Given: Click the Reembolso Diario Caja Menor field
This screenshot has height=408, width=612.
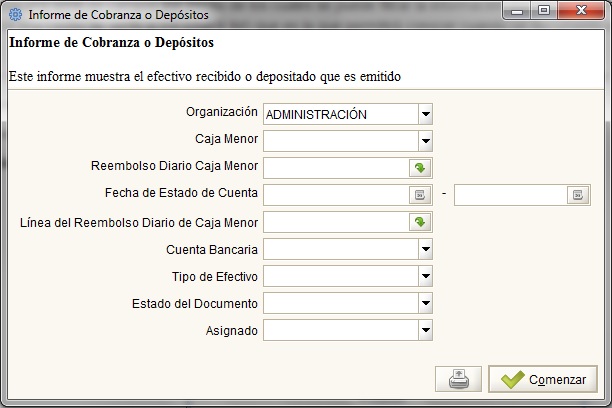Looking at the screenshot, I should 336,168.
